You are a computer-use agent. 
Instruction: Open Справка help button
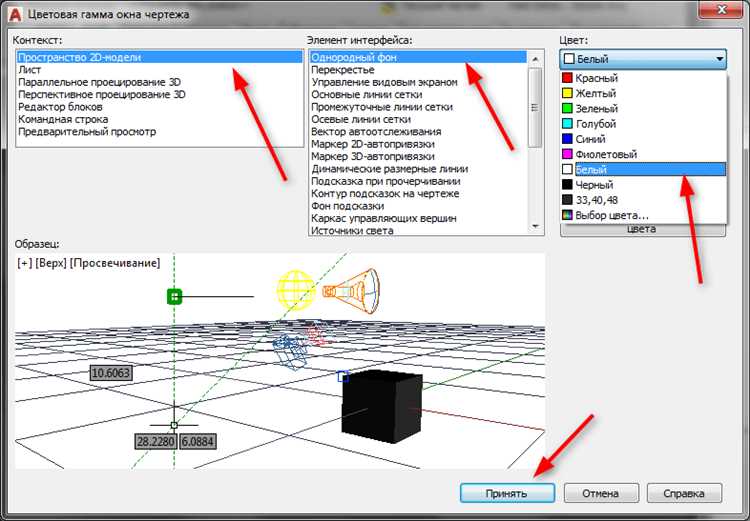684,493
